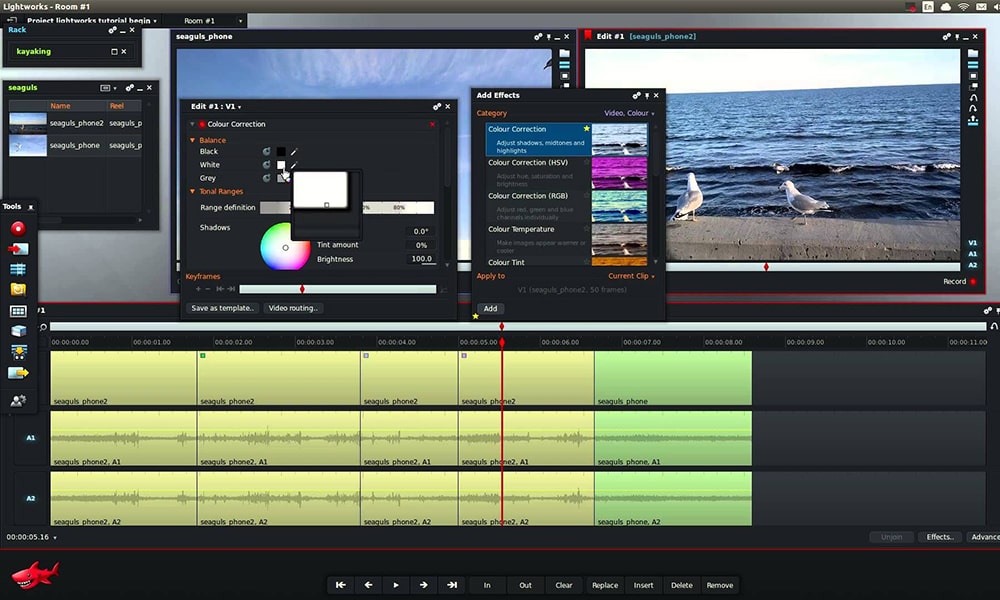Click the upper curved-arrow icon in Edit #1 viewer sidebar
The width and height of the screenshot is (1000, 600).
tap(973, 98)
